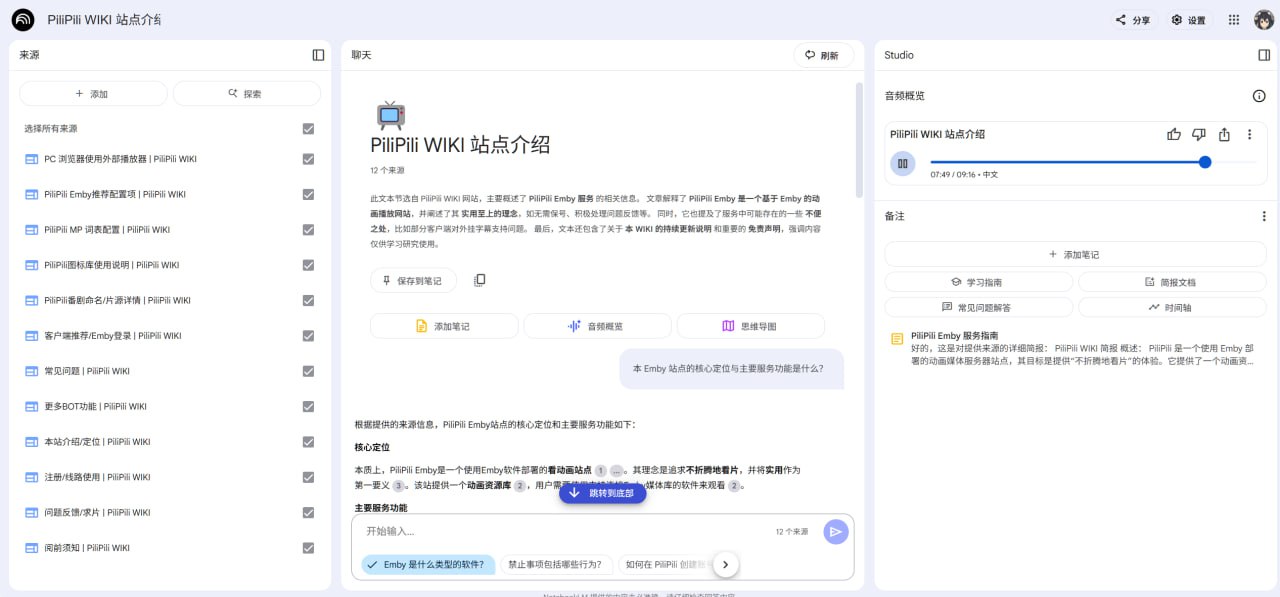Select suggestion 禁止事项包括哪些行为?

pos(556,565)
